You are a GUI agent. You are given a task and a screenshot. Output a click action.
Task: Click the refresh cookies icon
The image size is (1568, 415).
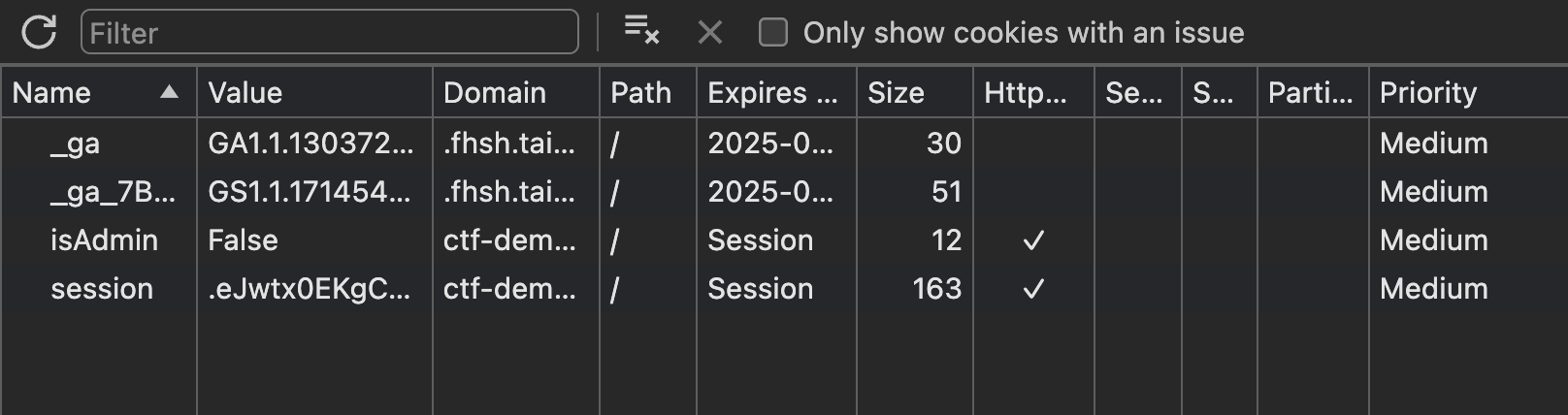click(39, 32)
